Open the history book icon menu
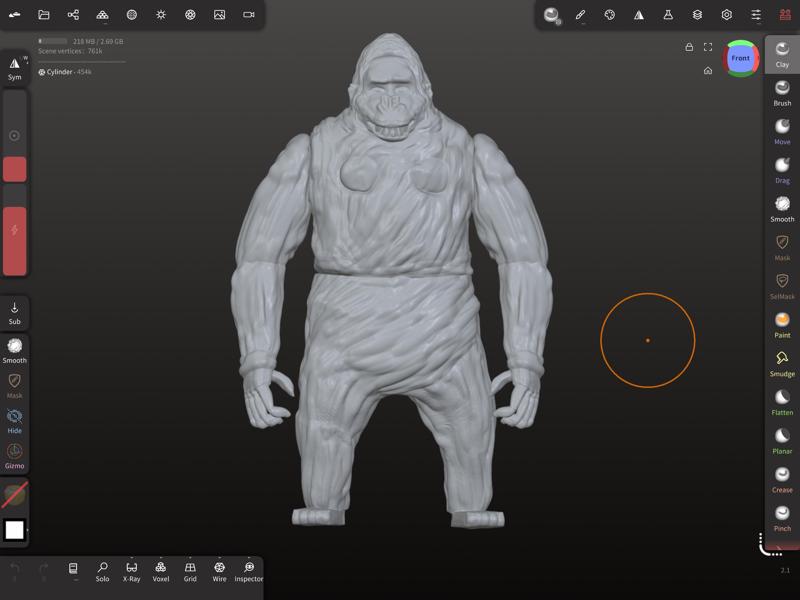Screen dimensions: 800x600 point(73,570)
